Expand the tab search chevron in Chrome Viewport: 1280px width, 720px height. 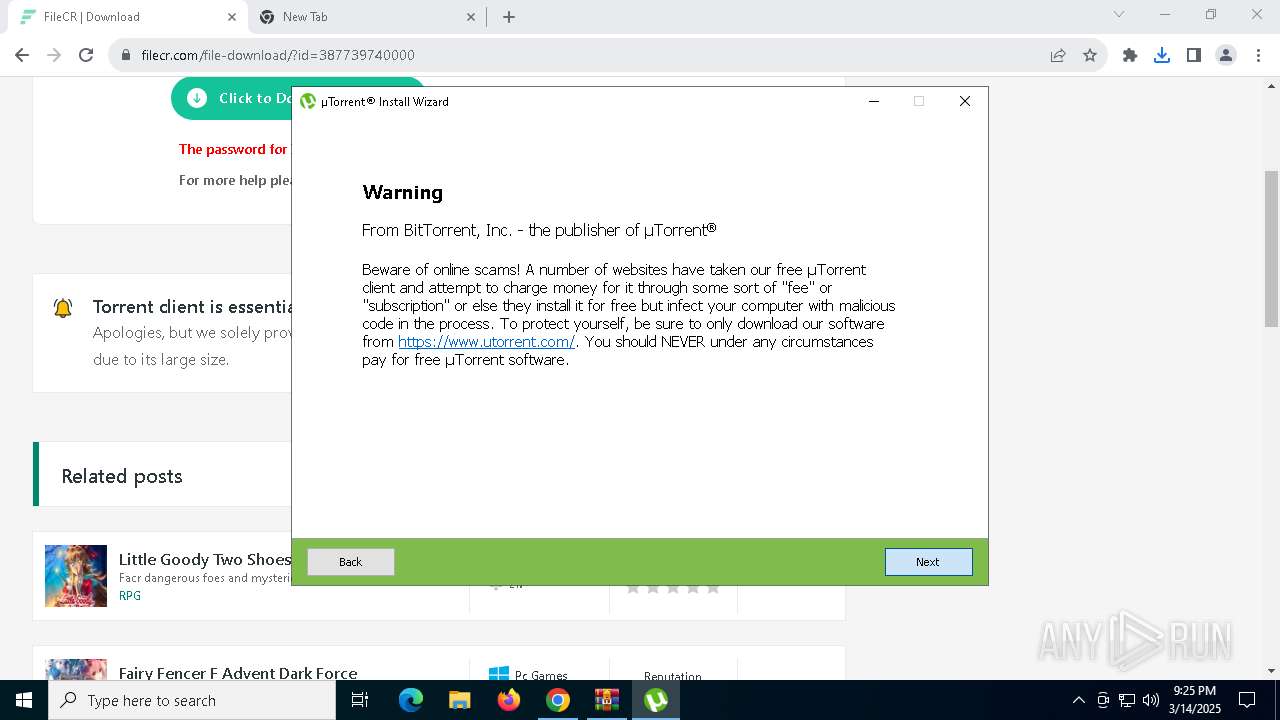click(x=1119, y=14)
